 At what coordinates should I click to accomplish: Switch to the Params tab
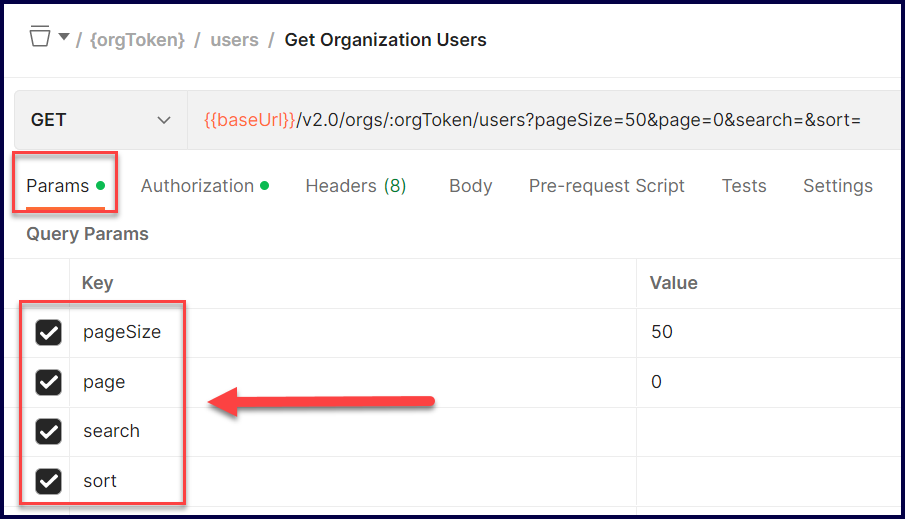58,186
